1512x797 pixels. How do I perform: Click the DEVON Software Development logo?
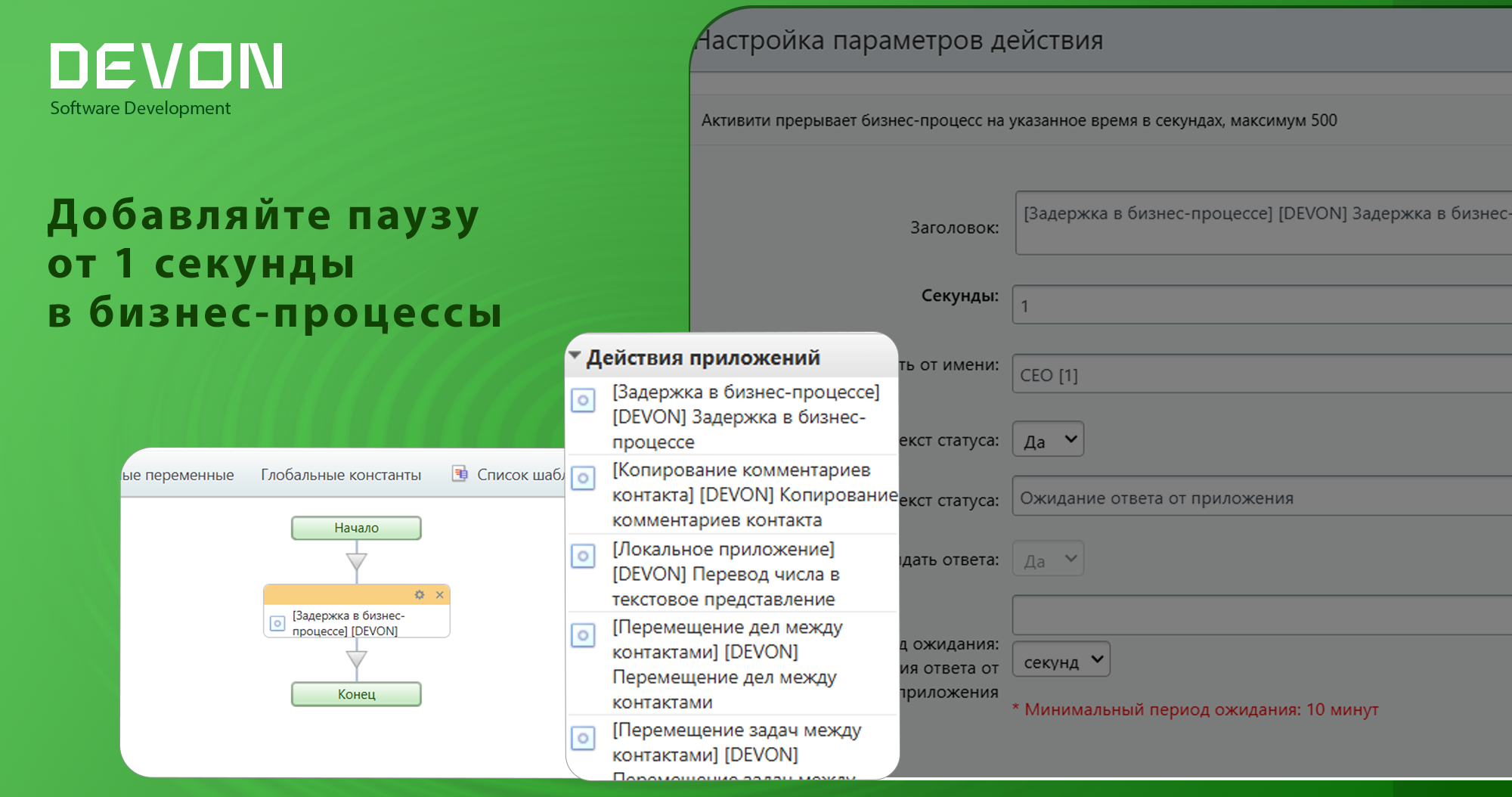click(166, 79)
